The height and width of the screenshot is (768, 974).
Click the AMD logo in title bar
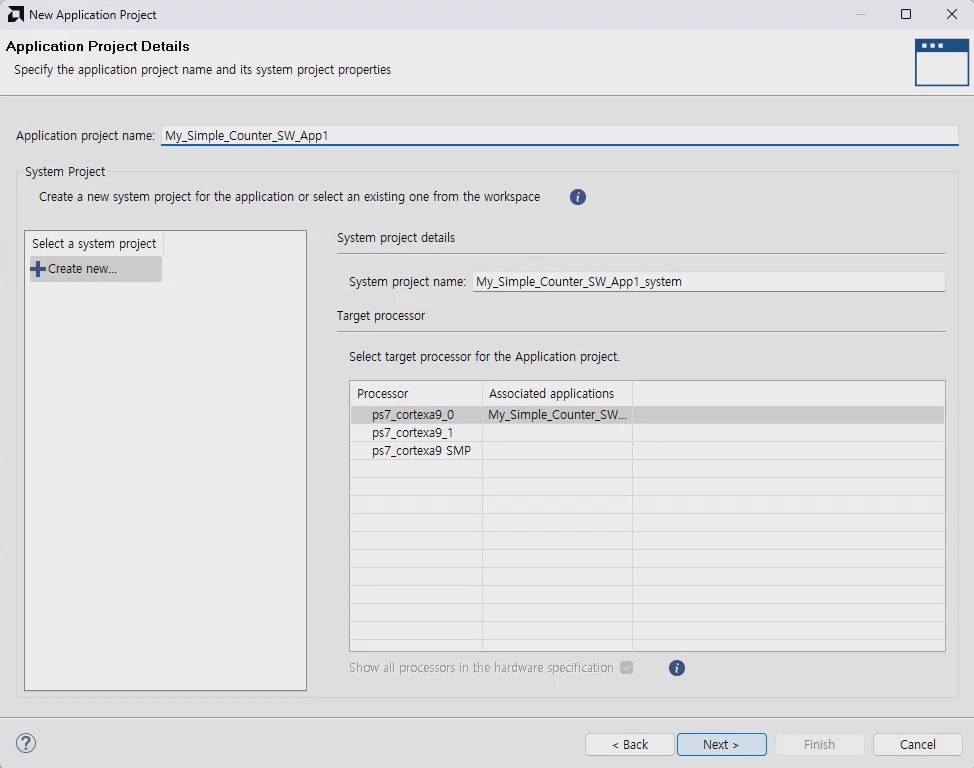(x=16, y=14)
